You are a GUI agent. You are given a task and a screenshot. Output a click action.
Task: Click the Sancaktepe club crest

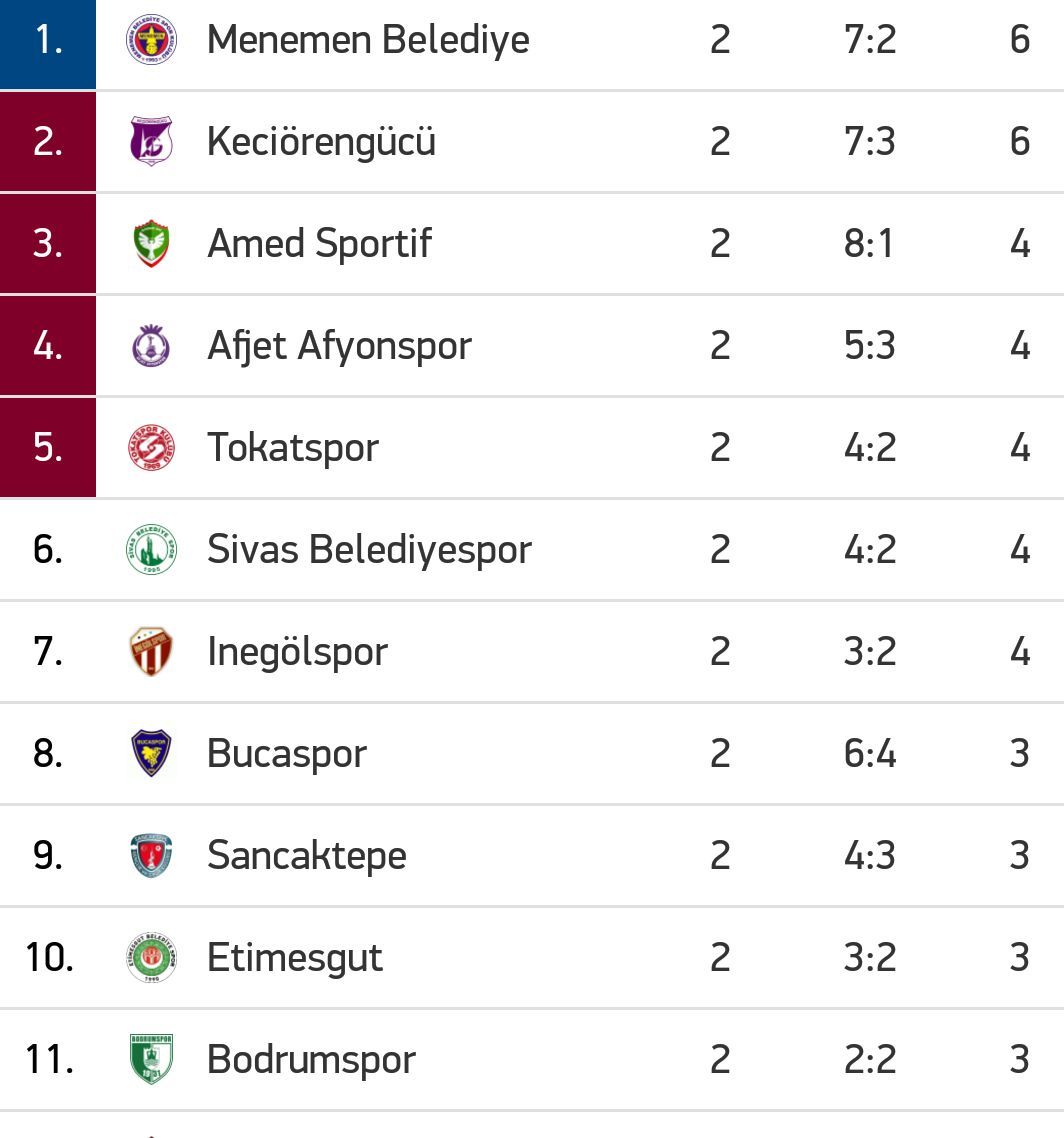151,856
